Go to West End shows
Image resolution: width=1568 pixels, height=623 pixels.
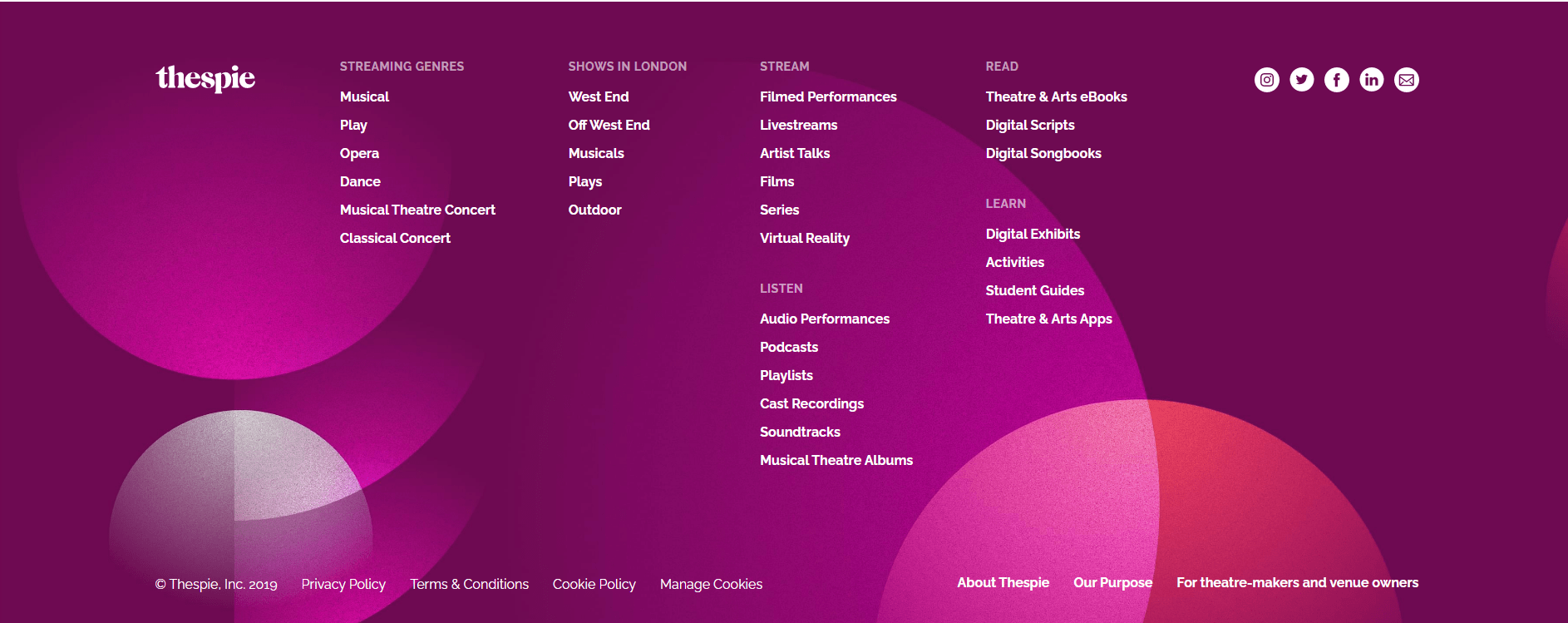click(598, 96)
